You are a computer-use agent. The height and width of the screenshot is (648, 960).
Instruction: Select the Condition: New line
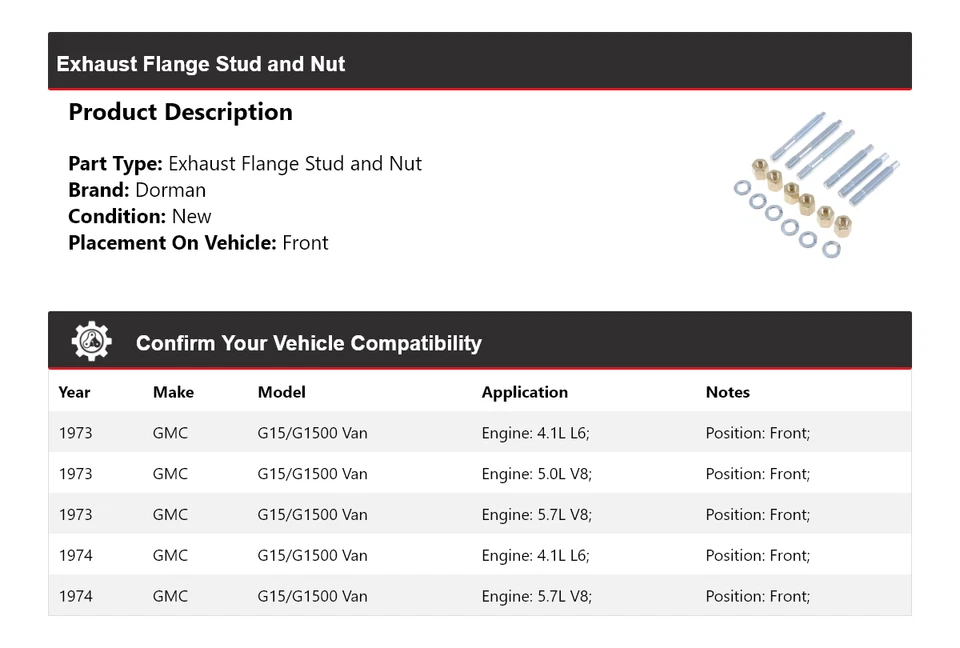point(140,216)
